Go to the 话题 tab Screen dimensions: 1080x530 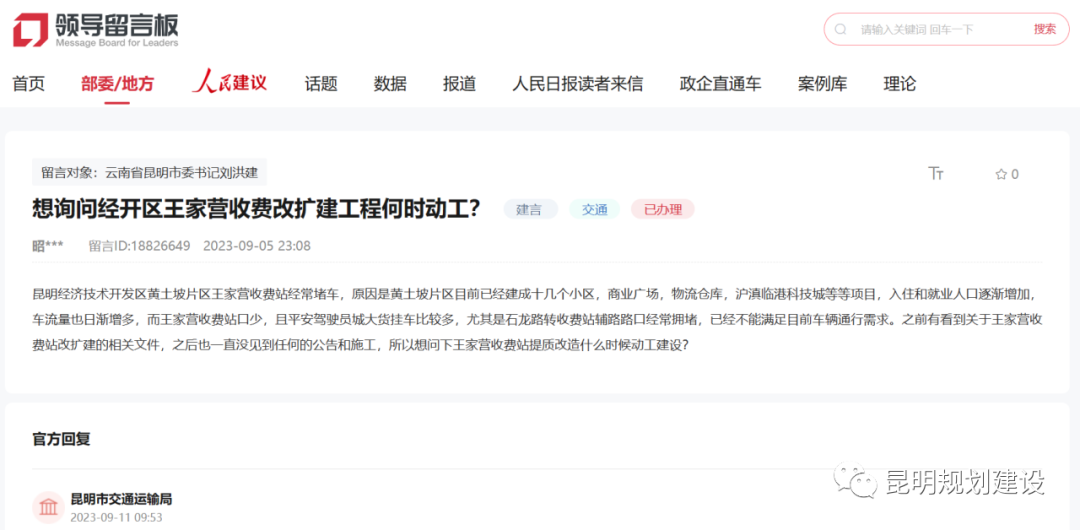point(321,84)
